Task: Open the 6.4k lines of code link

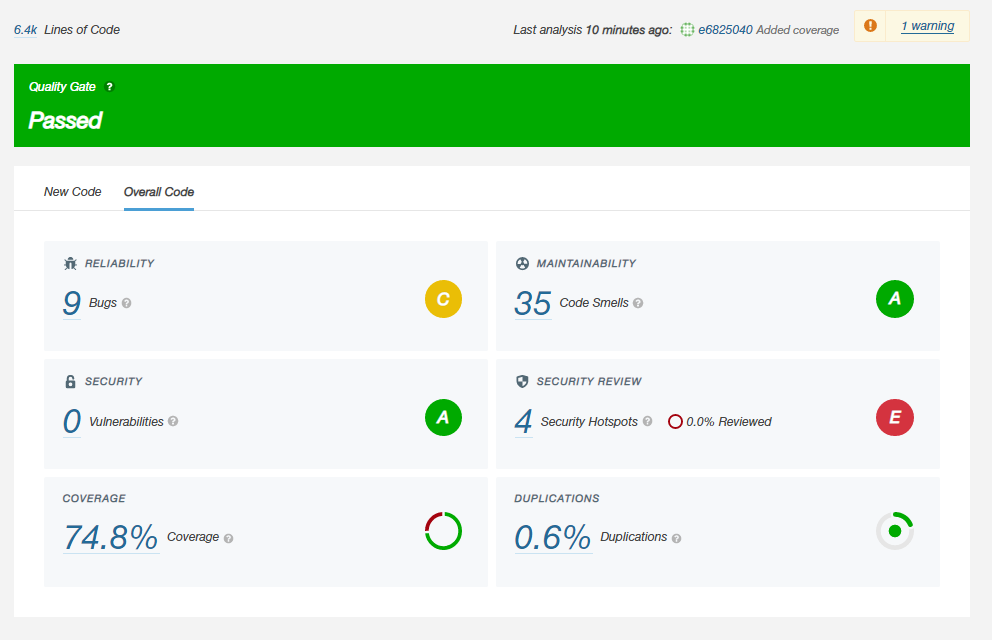Action: coord(25,30)
